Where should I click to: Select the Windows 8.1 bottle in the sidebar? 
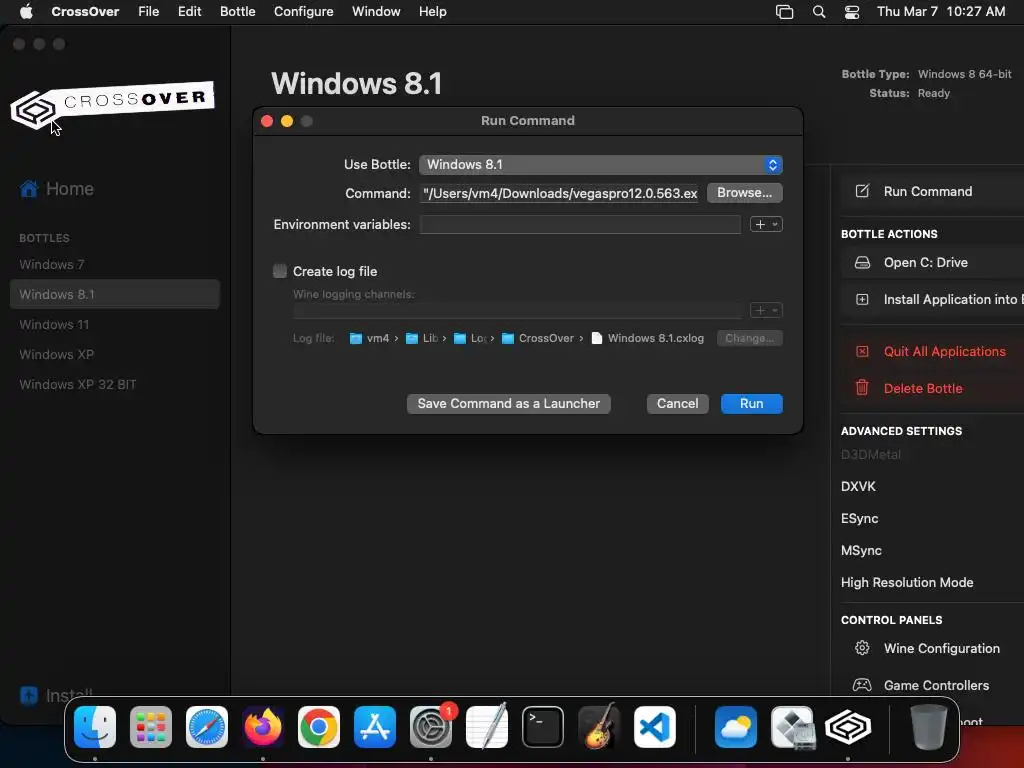pos(114,295)
